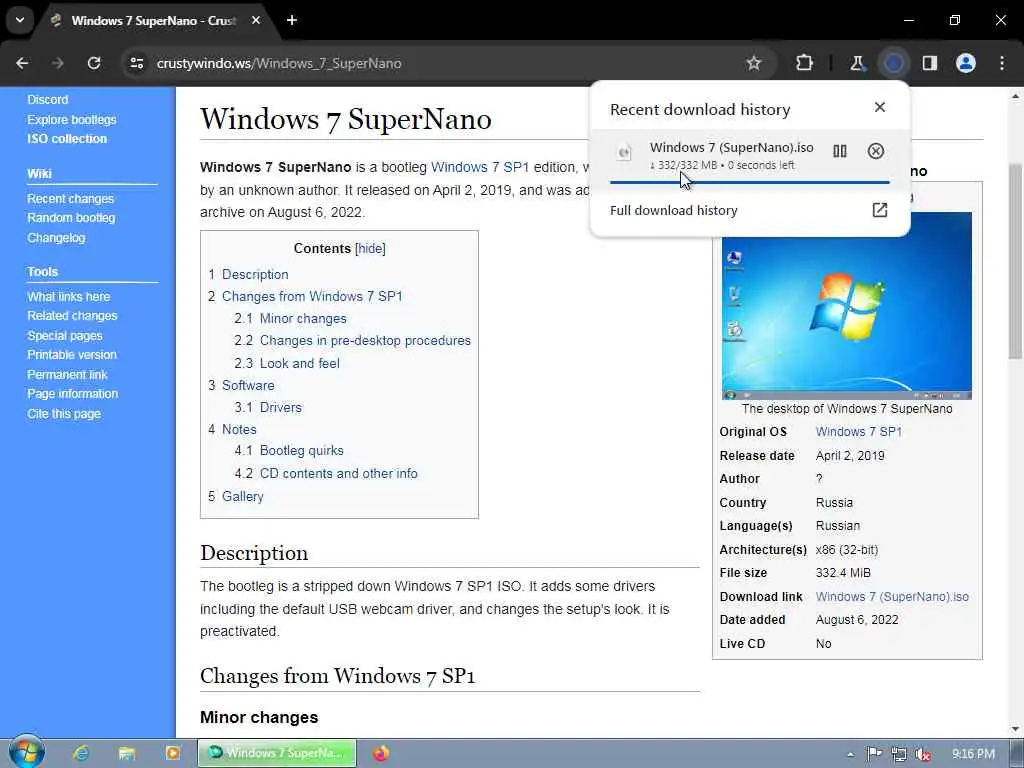Go back to the previous page

click(22, 63)
